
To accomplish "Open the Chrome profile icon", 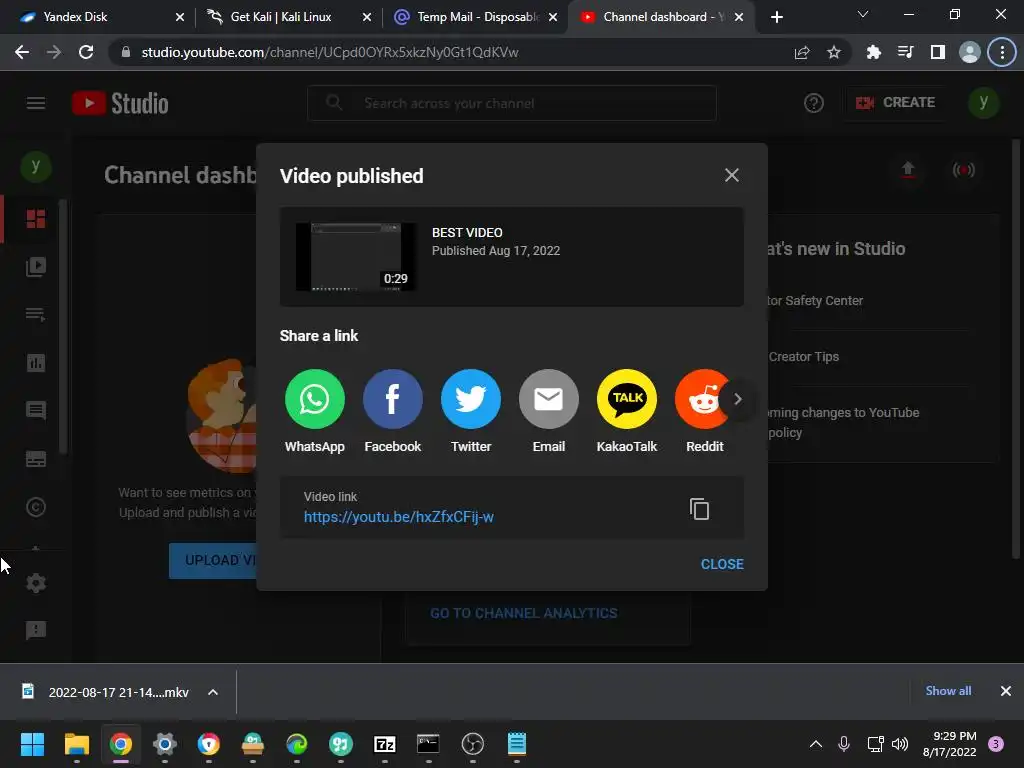I will (970, 52).
